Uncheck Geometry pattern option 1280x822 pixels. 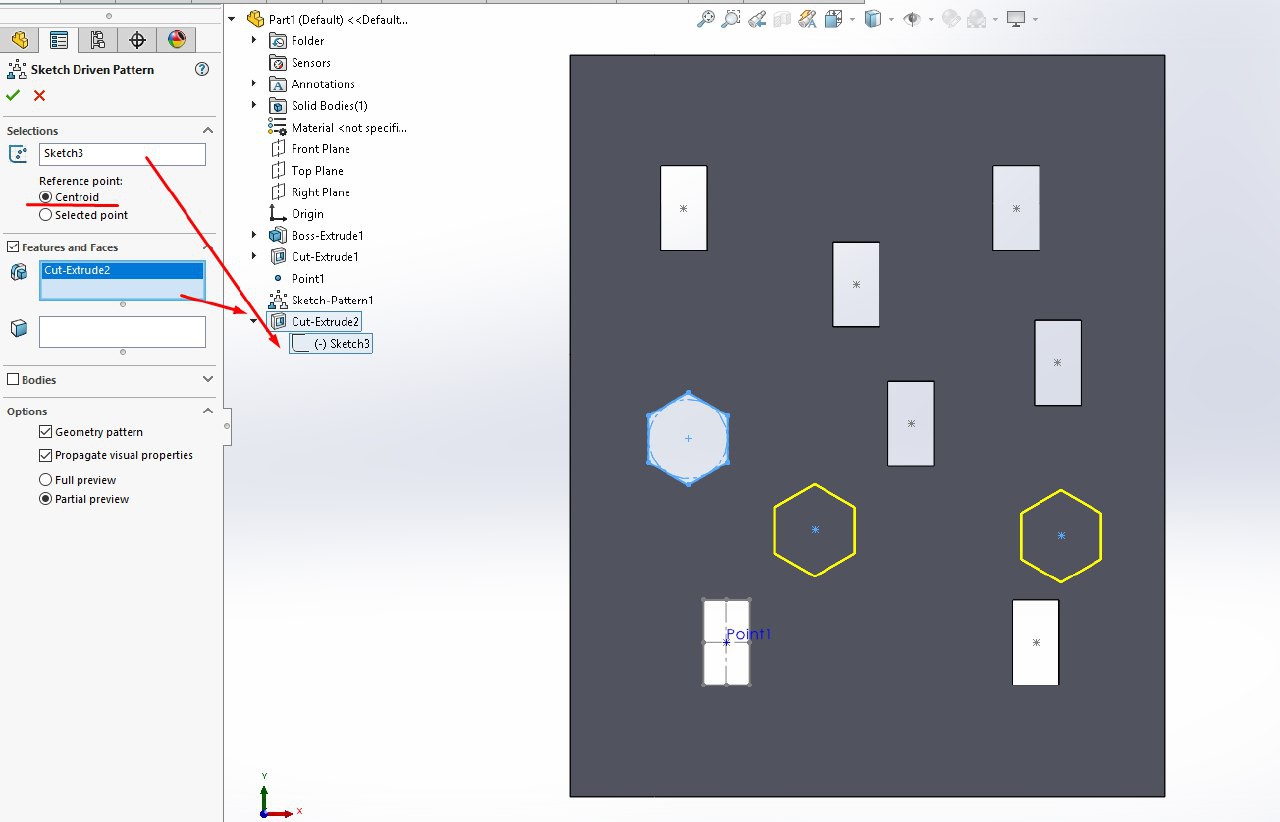(x=45, y=432)
